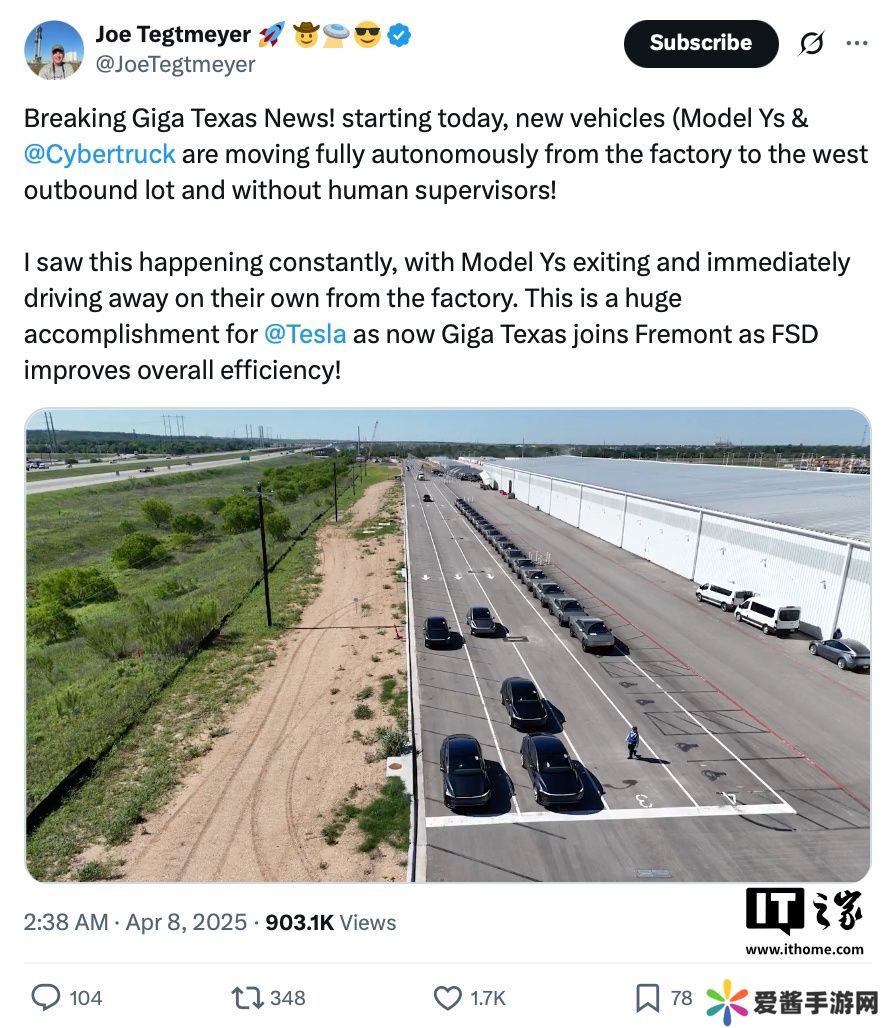Click the Joe Tegtmeyer display name
Image resolution: width=892 pixels, height=1028 pixels.
pos(173,35)
